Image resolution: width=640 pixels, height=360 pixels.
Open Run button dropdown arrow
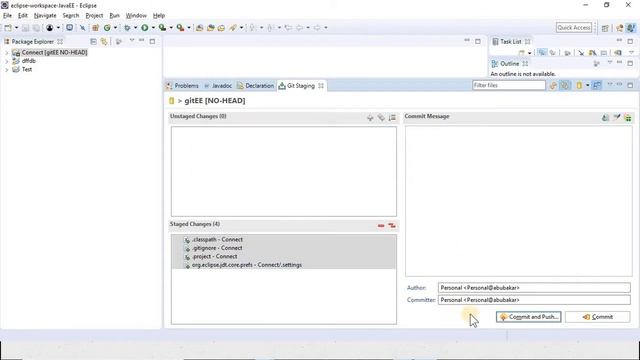click(153, 28)
